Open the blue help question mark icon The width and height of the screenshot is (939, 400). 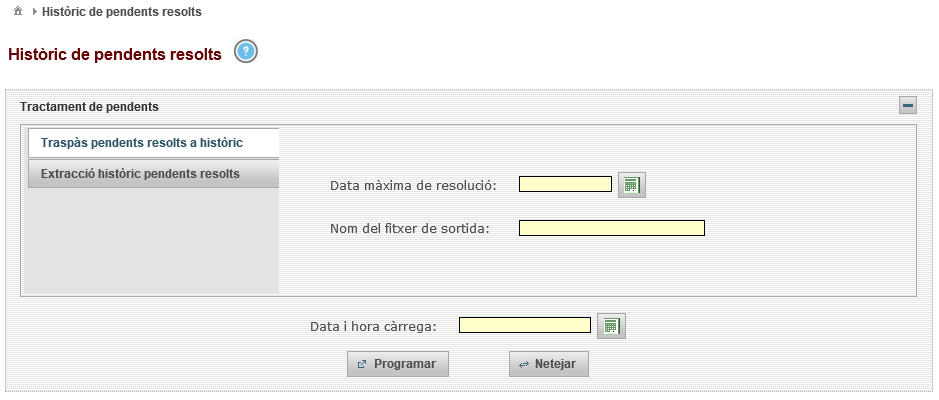246,51
